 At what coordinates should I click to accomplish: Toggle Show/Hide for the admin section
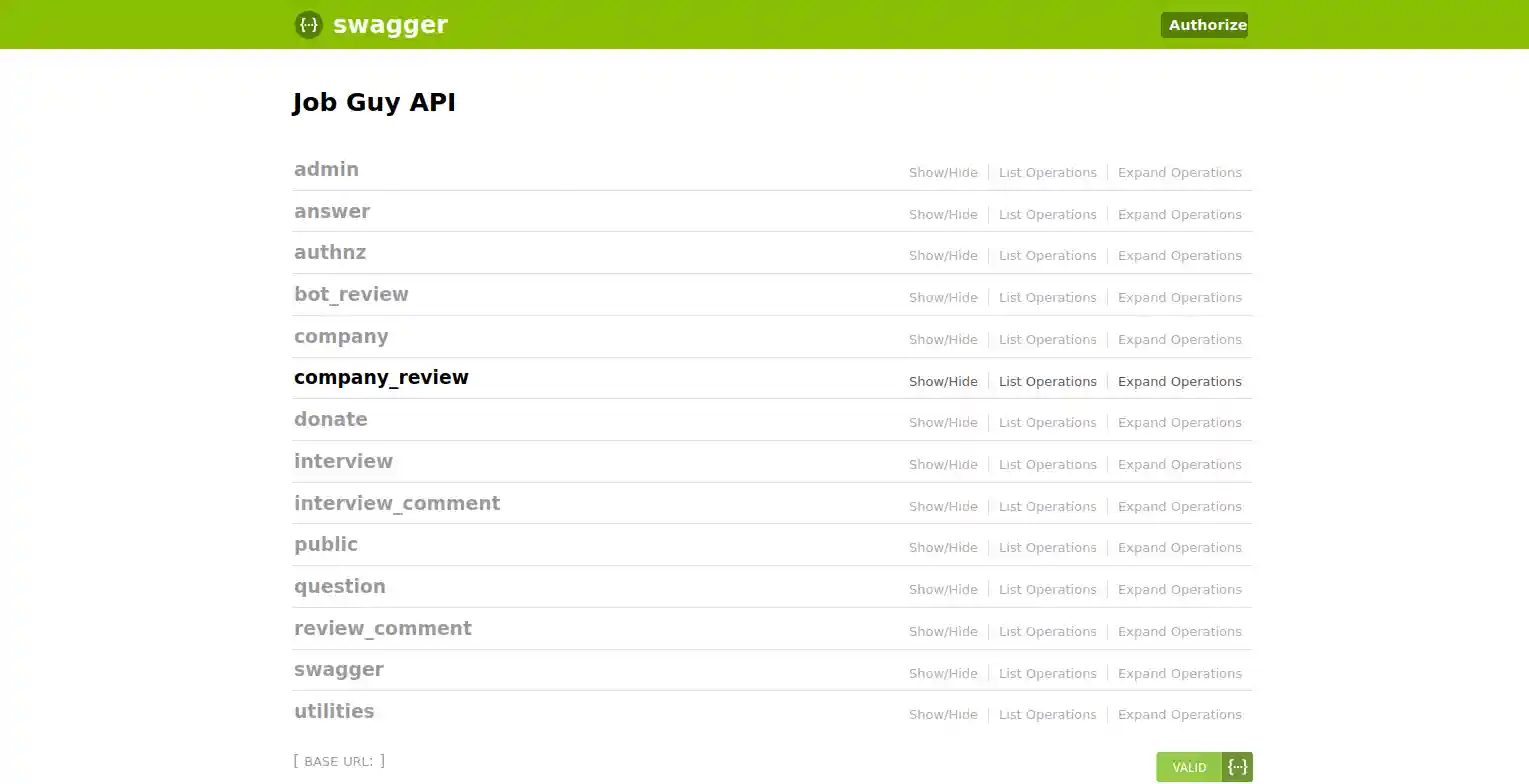[x=942, y=172]
